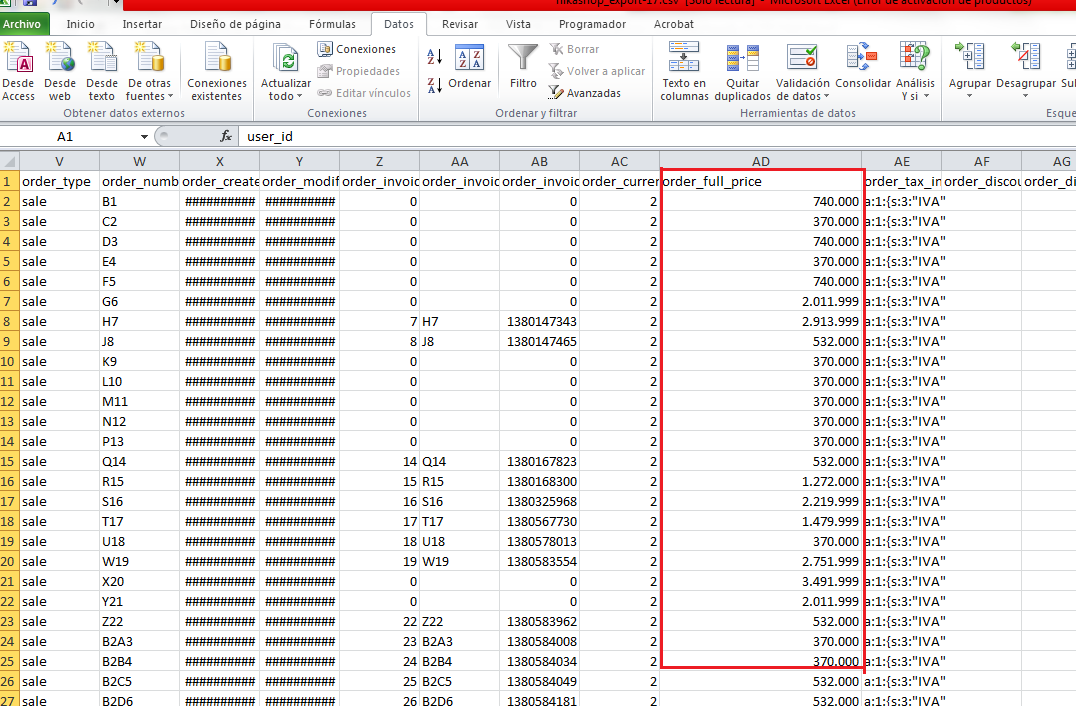The image size is (1076, 706).
Task: Switch to the Vista tab
Action: point(518,24)
